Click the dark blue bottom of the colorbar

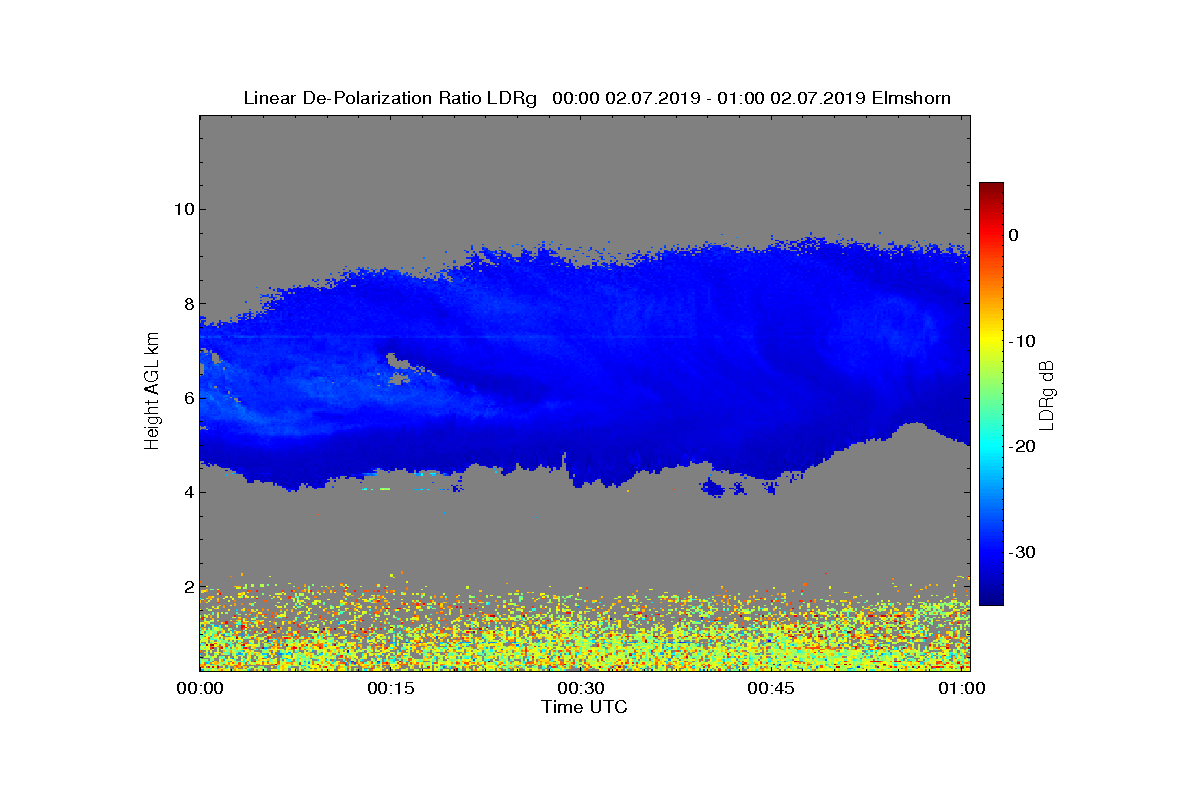click(x=991, y=598)
